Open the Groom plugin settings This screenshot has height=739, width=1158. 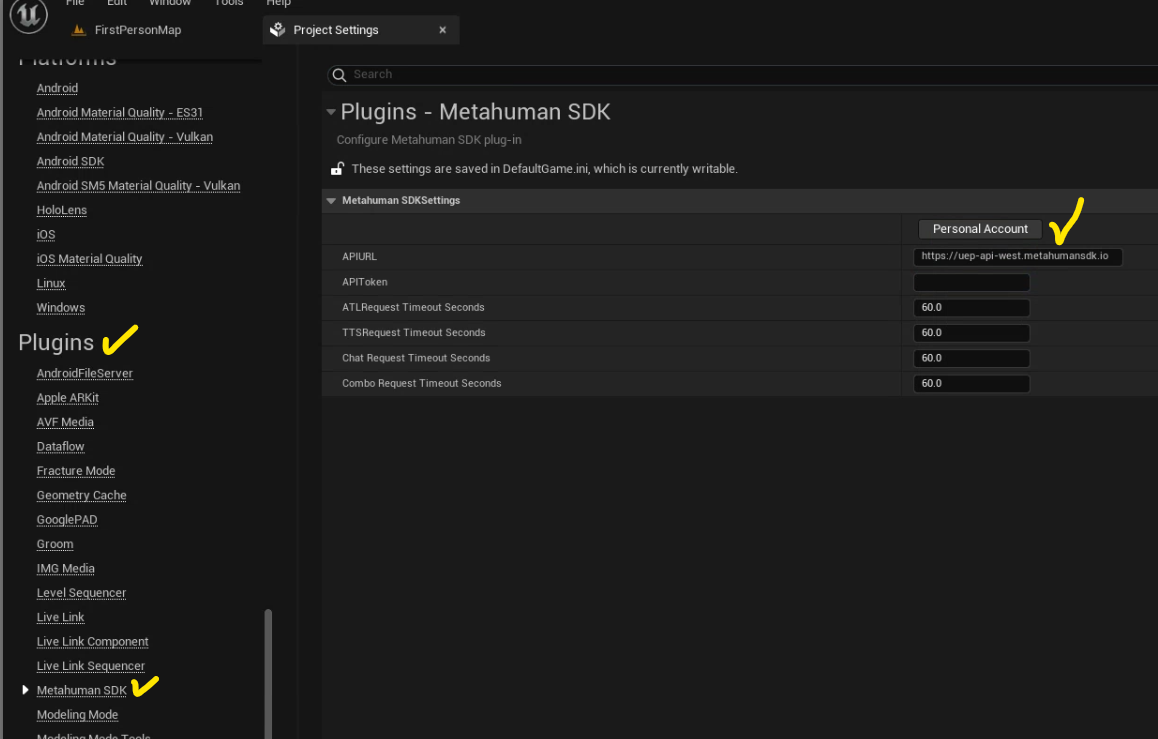pos(55,543)
